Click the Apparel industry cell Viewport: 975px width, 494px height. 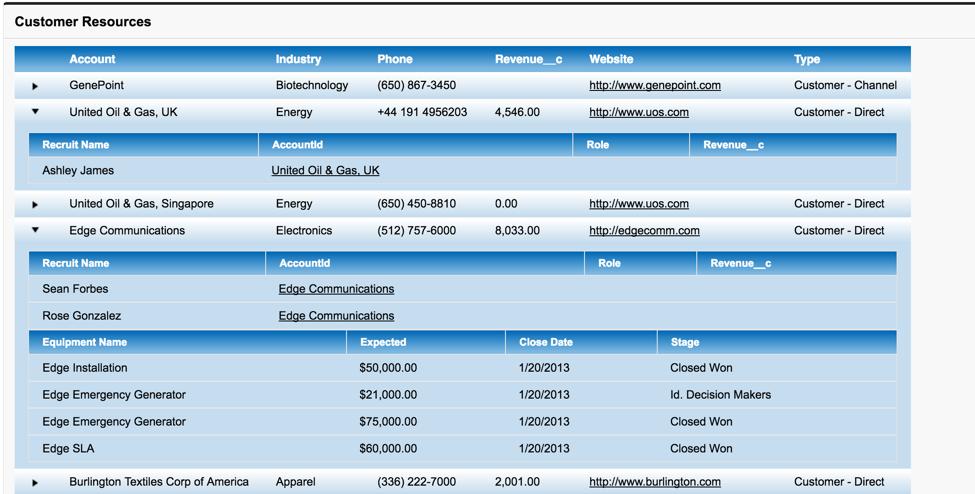tap(295, 482)
